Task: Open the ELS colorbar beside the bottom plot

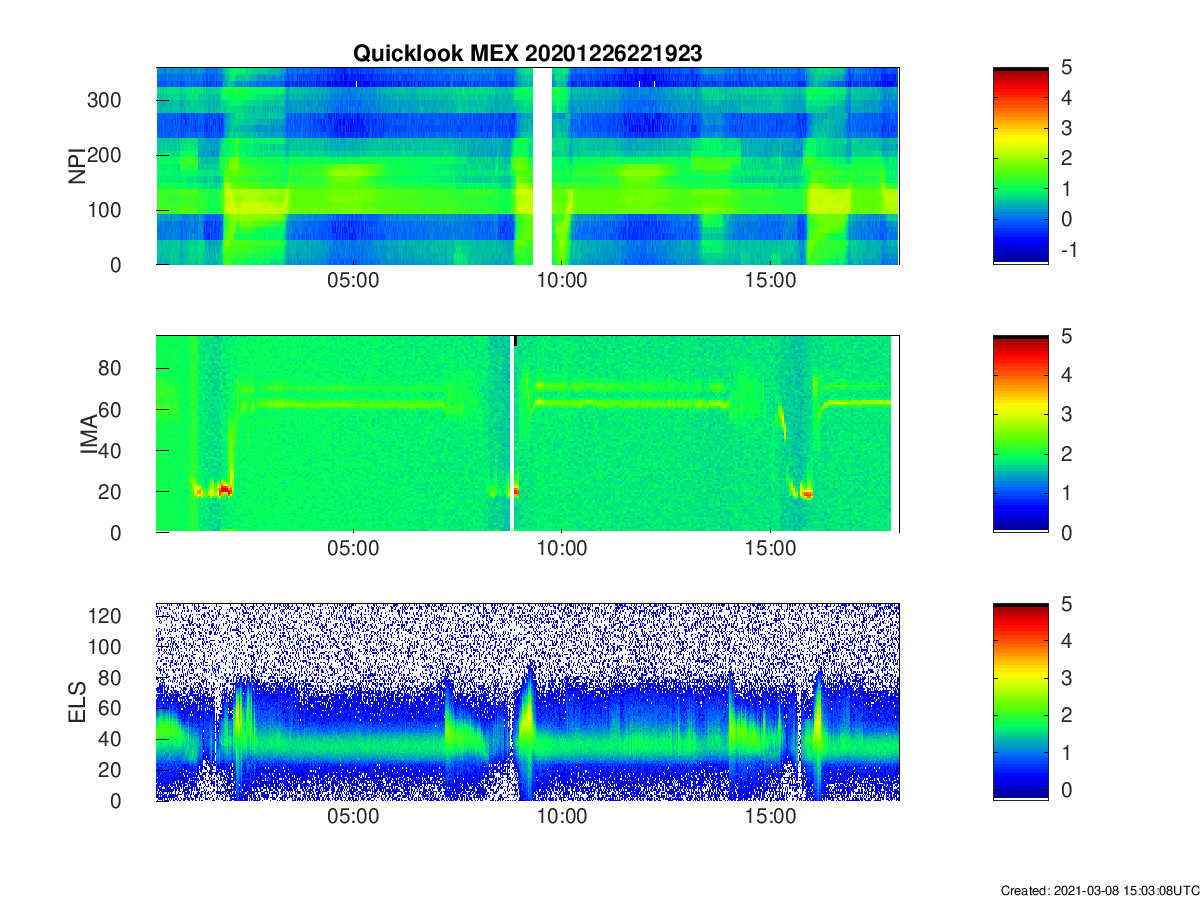Action: click(x=1021, y=702)
